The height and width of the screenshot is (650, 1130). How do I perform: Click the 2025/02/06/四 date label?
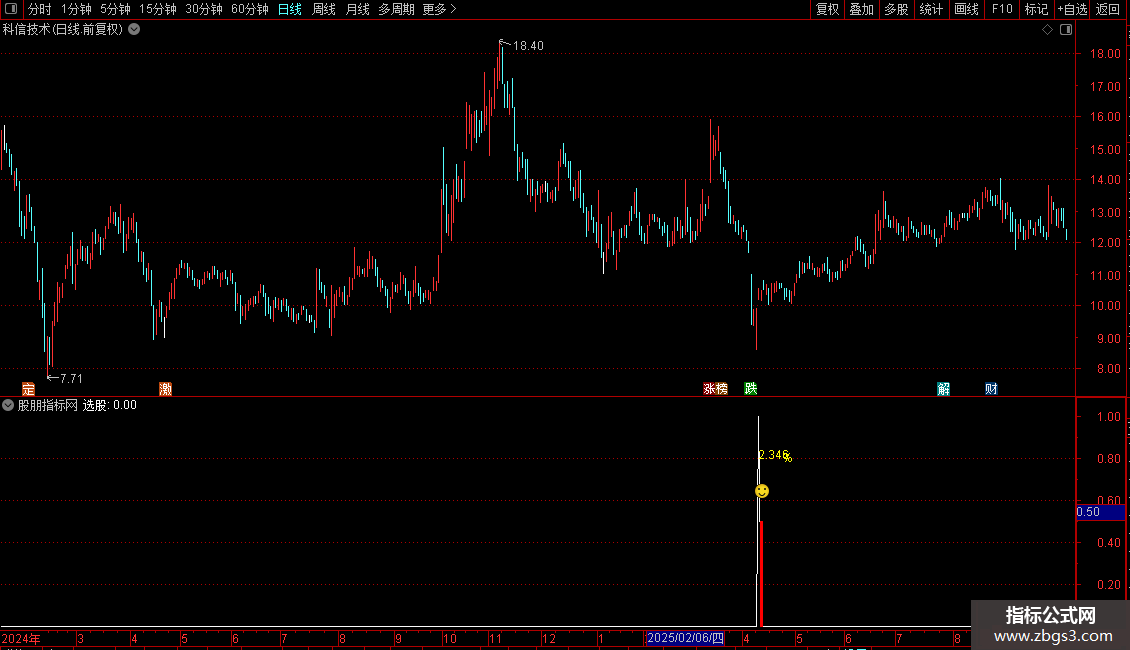pos(685,638)
